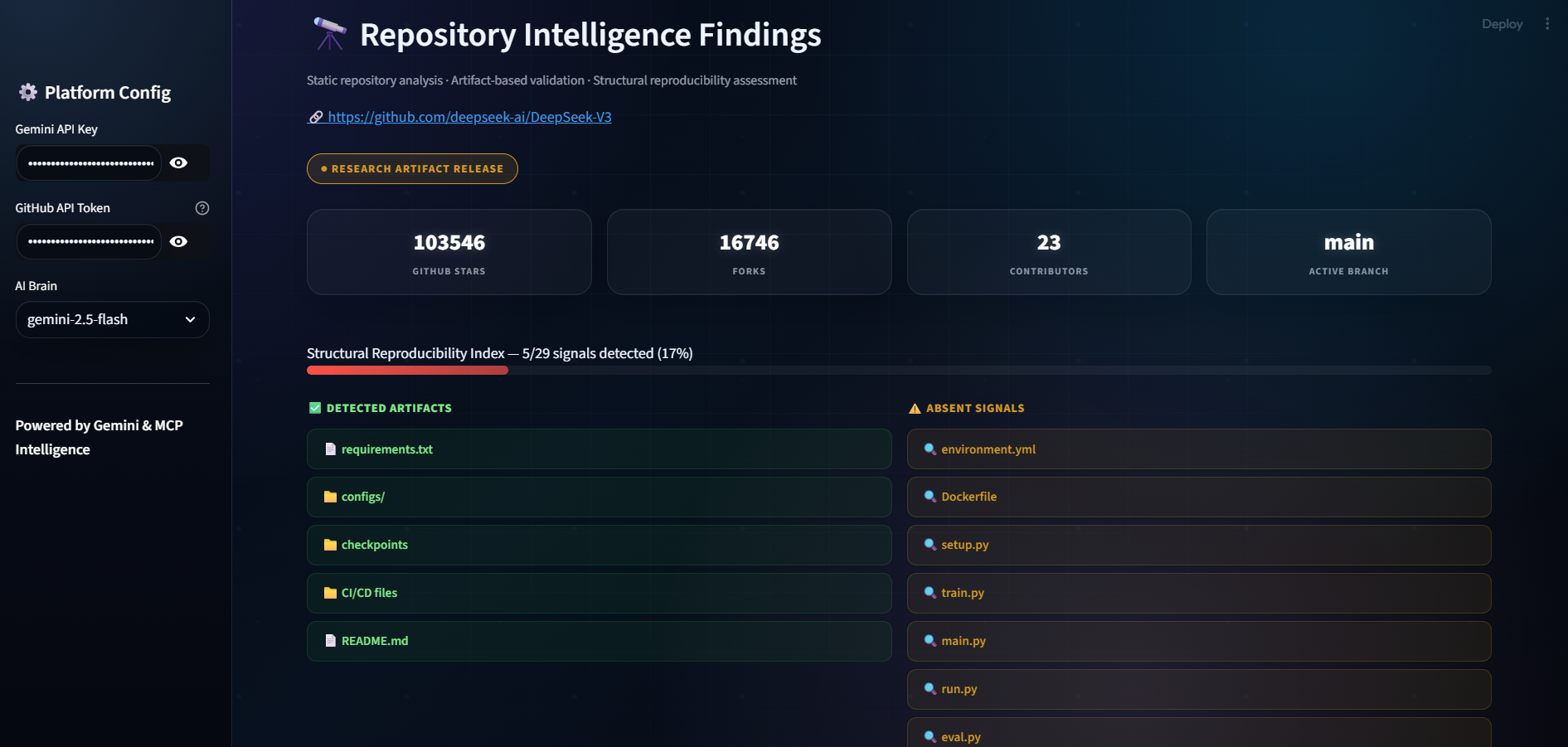Click the CI/CD files label
Viewport: 1568px width, 747px height.
(x=370, y=593)
